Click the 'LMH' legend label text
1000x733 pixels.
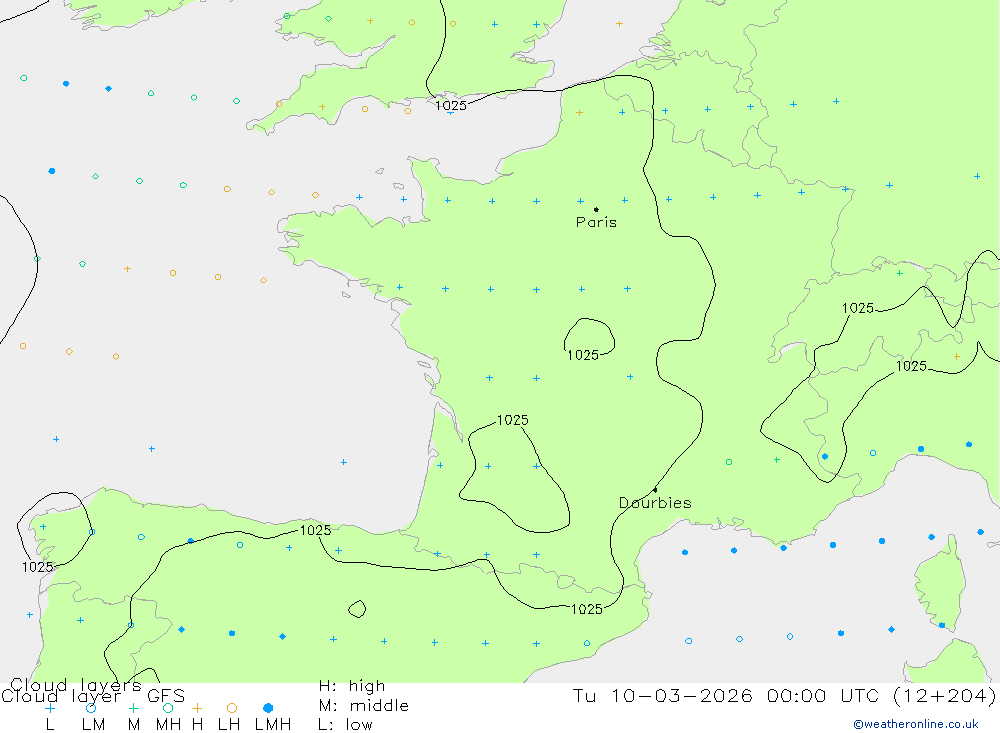[273, 725]
